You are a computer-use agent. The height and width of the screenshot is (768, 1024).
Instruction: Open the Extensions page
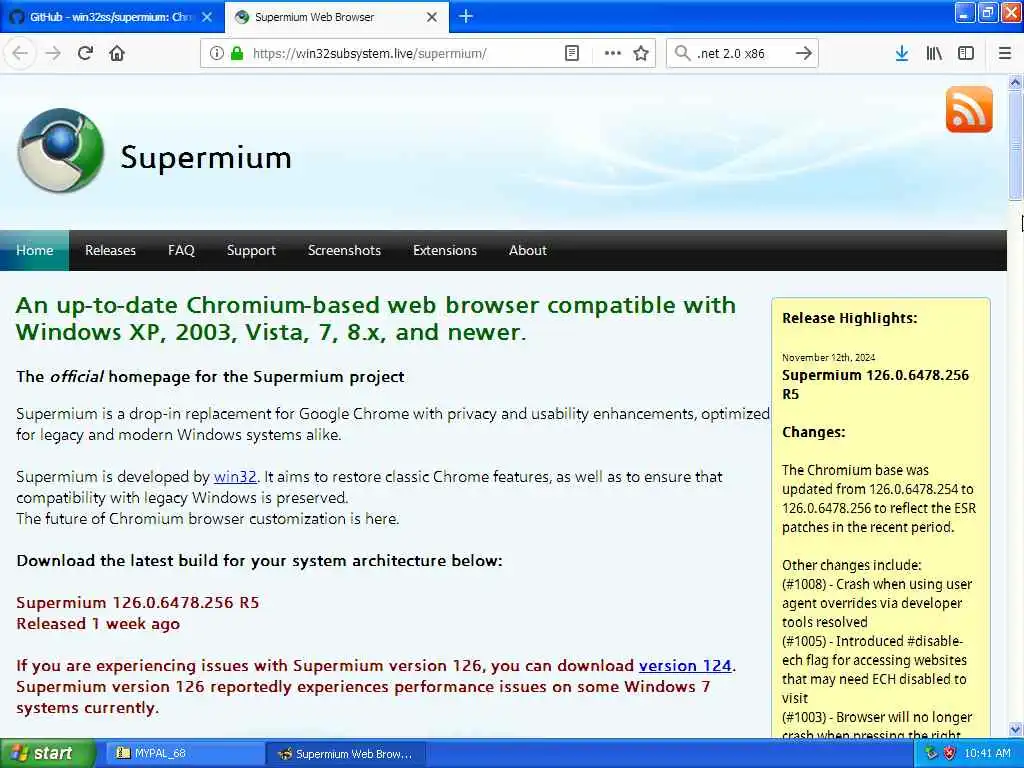[445, 250]
